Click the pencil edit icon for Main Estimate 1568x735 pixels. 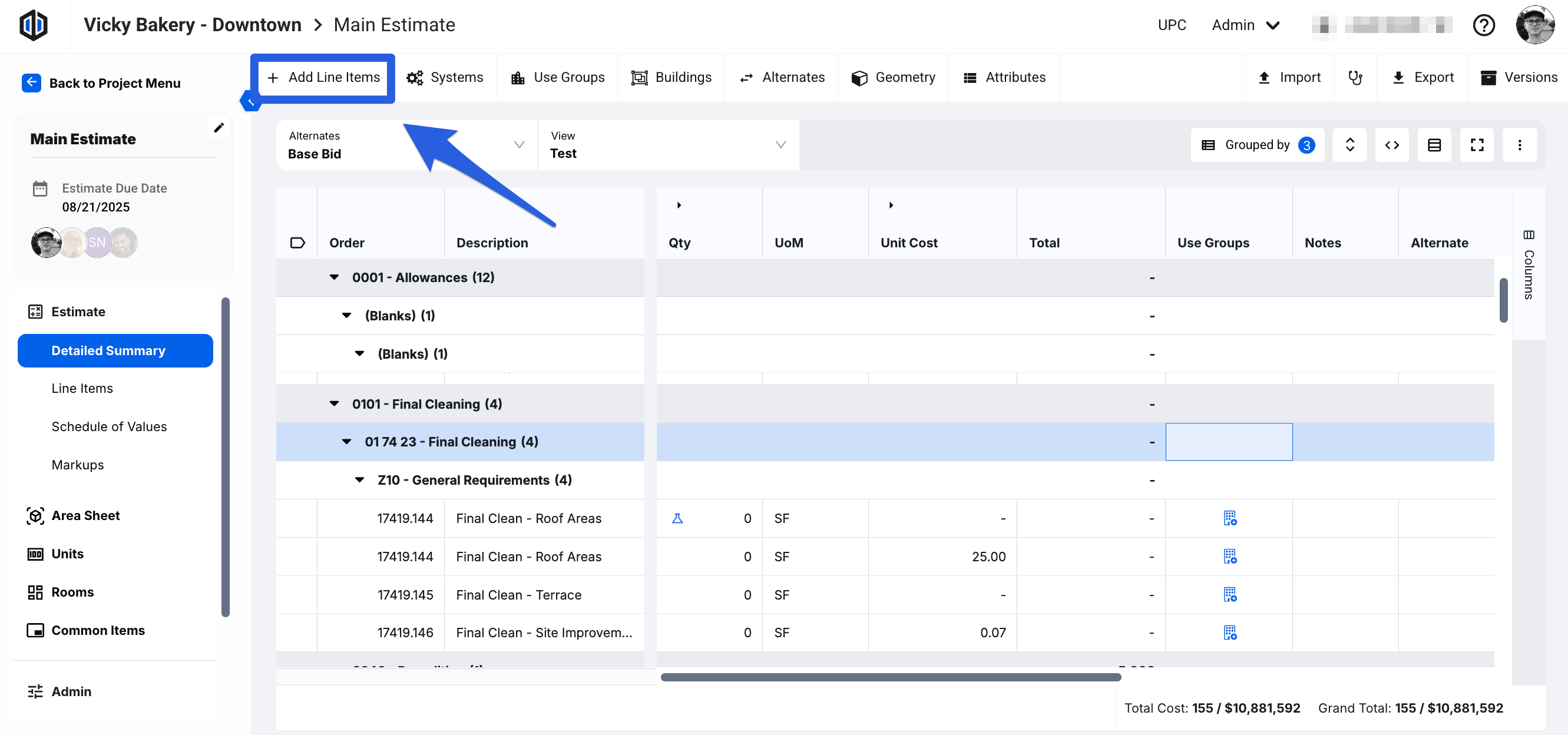click(x=219, y=127)
